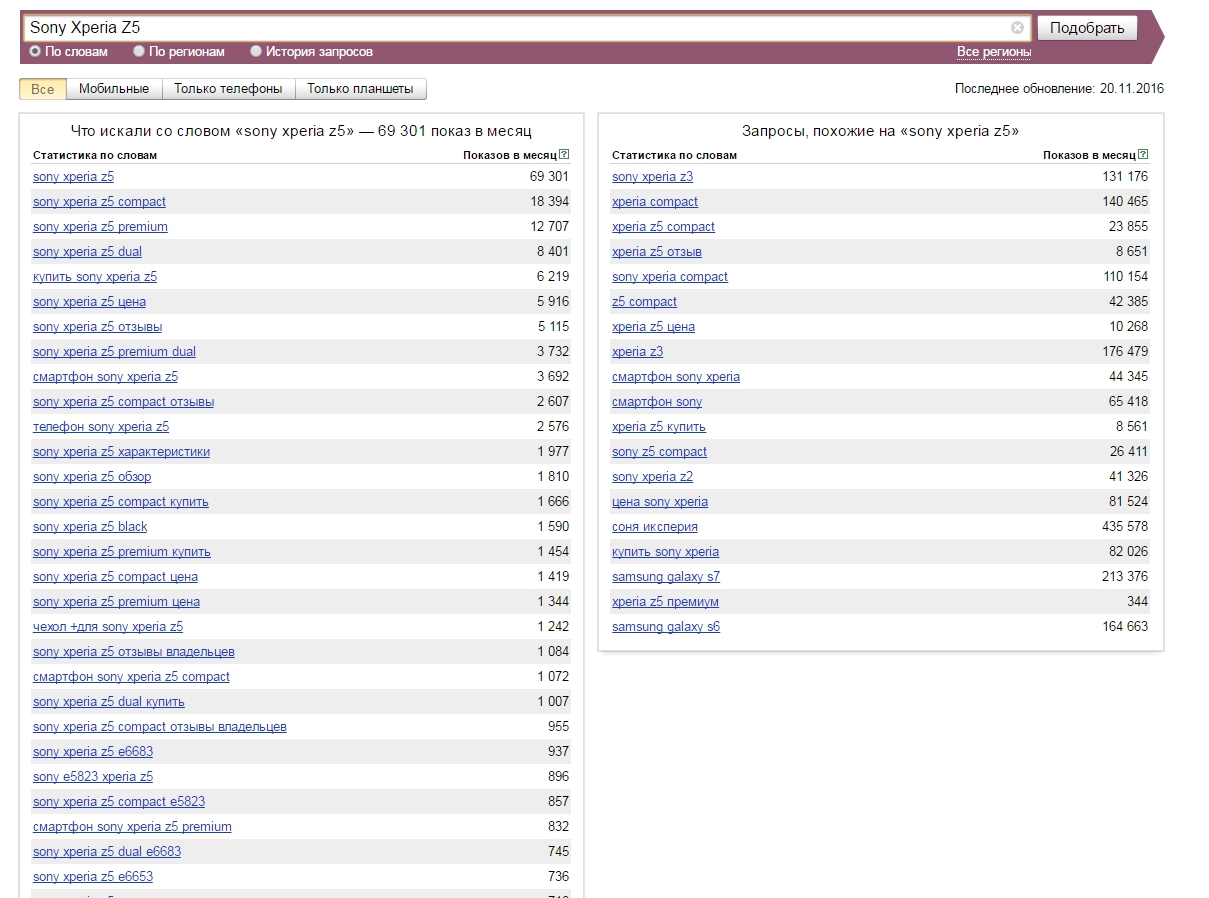
Task: Open the 'sony xperia z5 отзывы владельцев' link
Action: (x=134, y=652)
